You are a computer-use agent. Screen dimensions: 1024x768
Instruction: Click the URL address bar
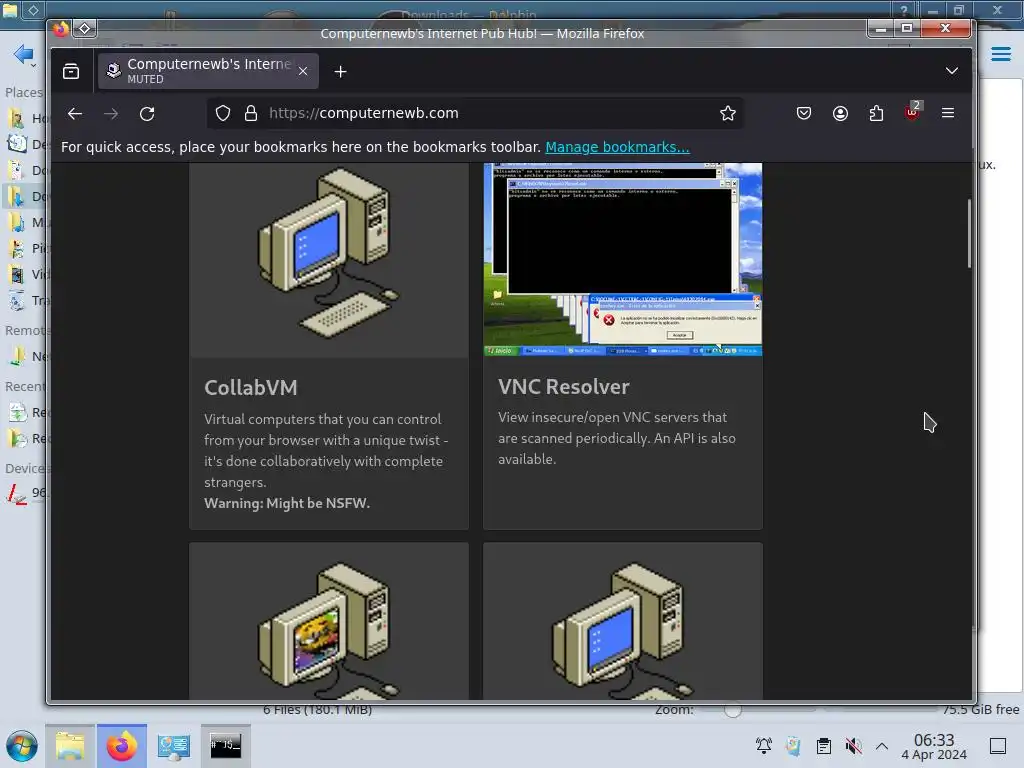coord(475,114)
